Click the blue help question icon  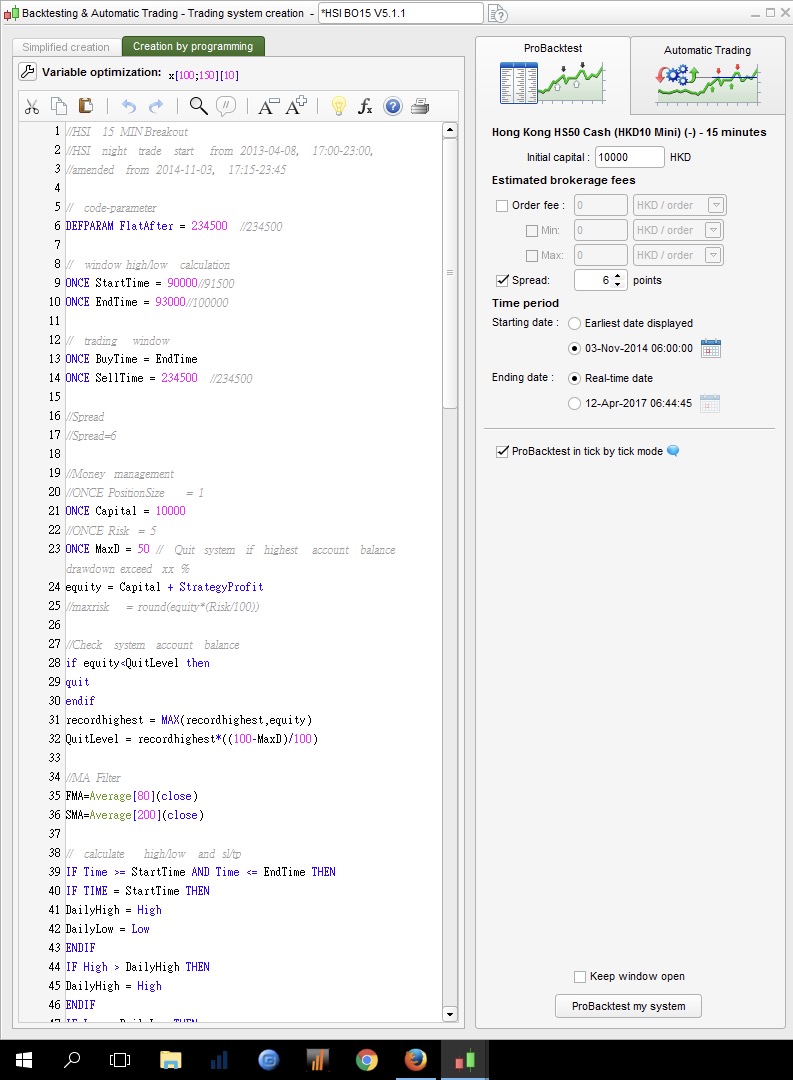click(393, 106)
